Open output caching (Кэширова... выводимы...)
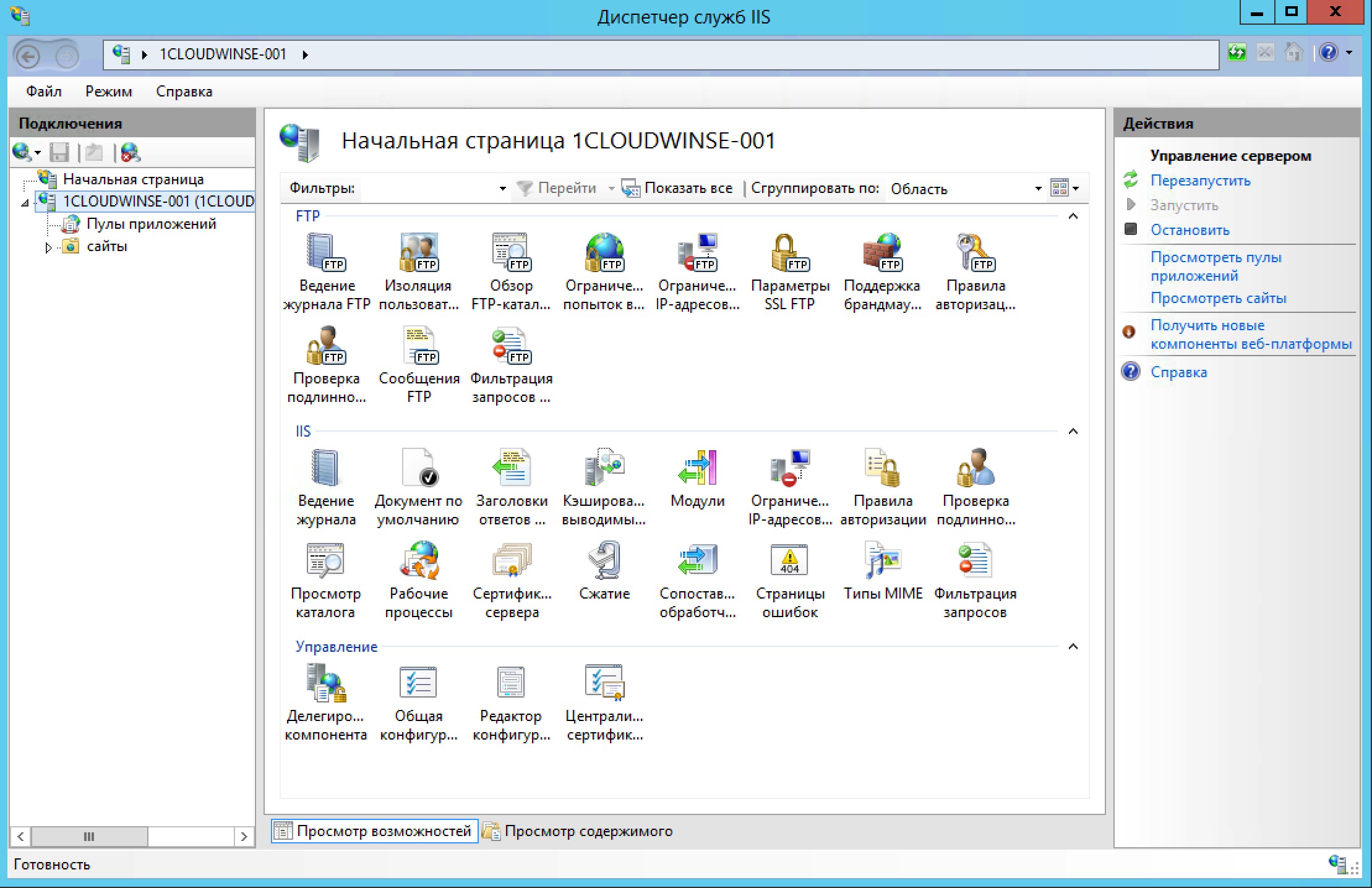Image resolution: width=1372 pixels, height=888 pixels. click(604, 487)
